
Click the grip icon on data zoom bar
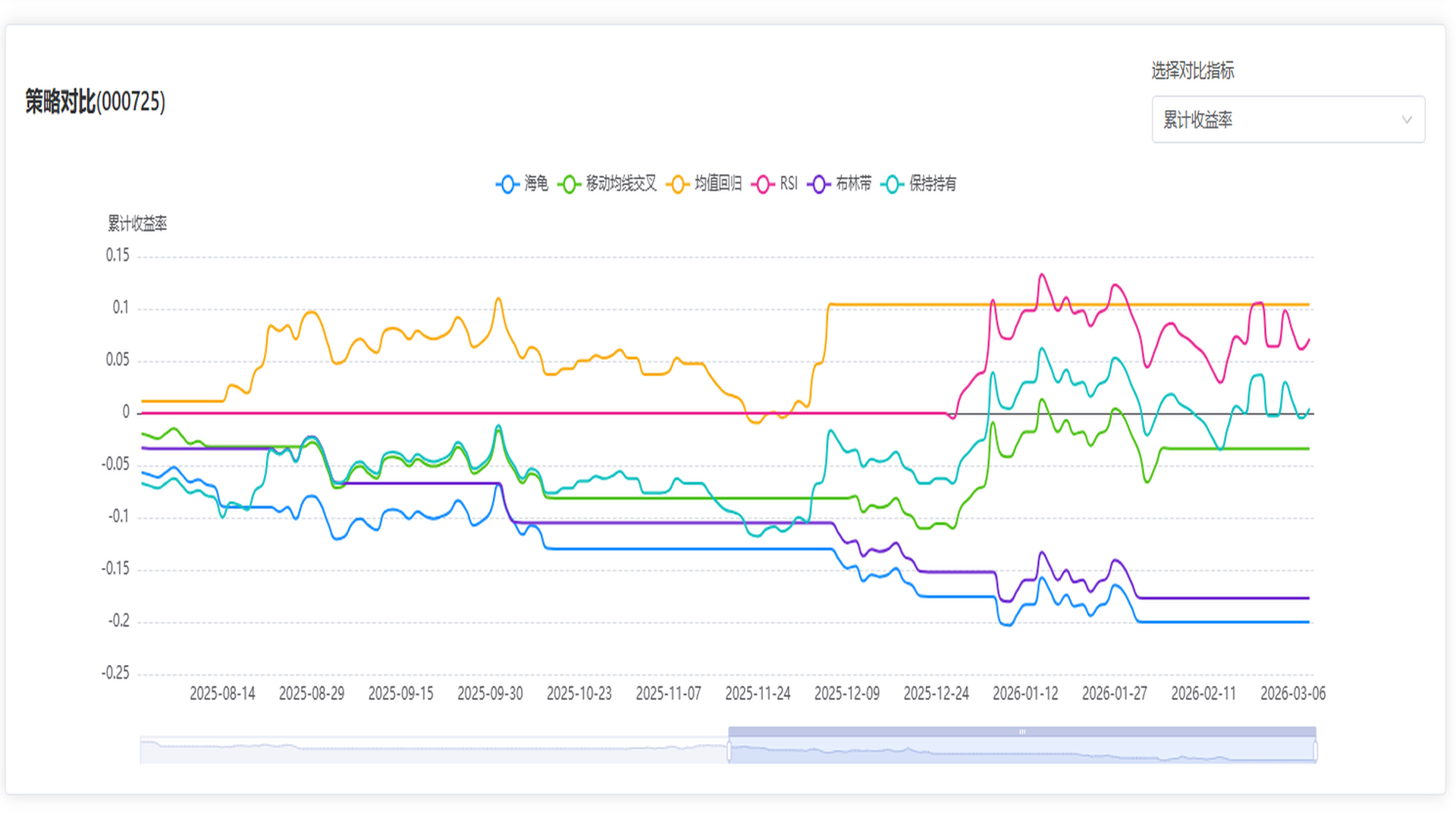tap(1022, 732)
